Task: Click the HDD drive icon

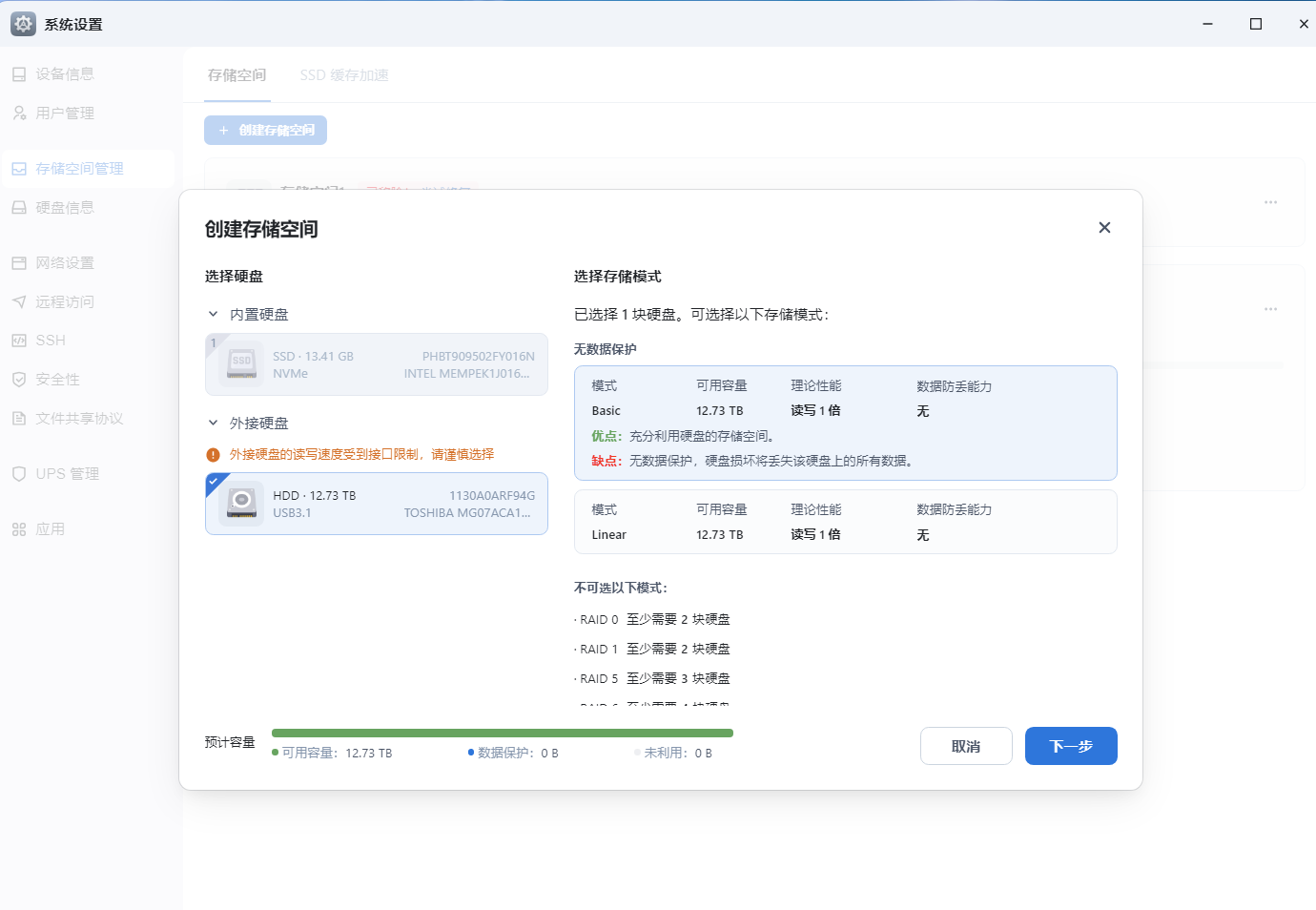Action: pos(242,504)
